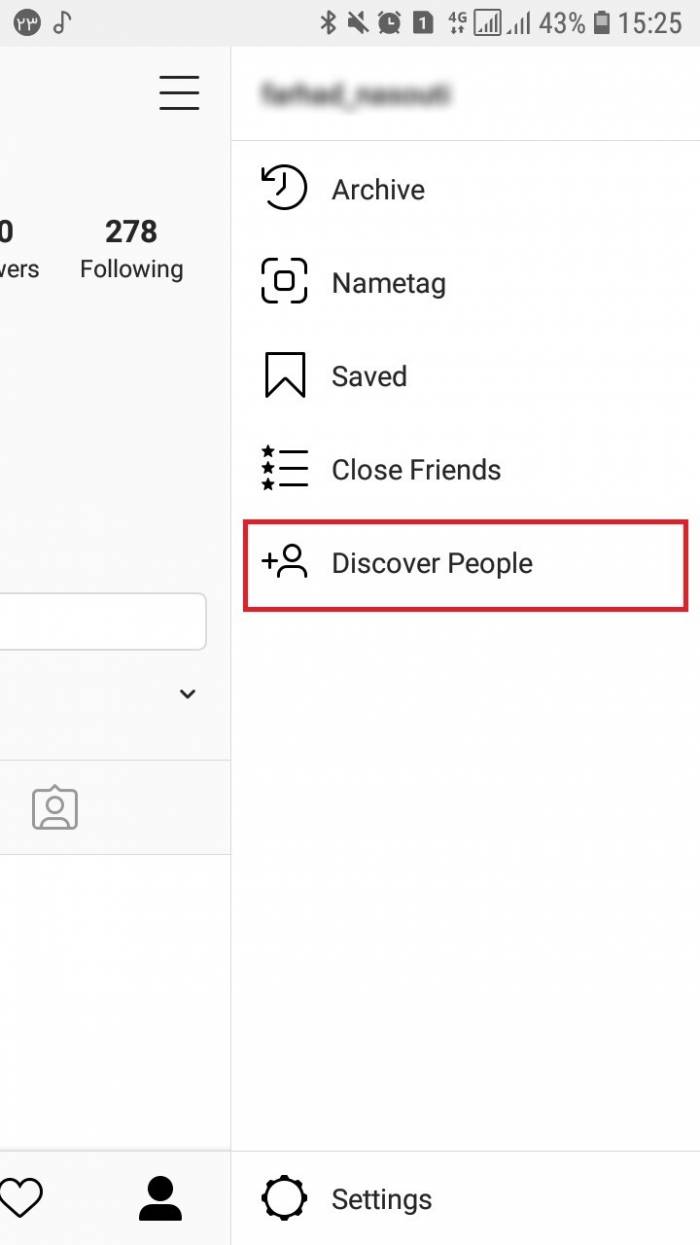Tap the add-person Discover People icon
The width and height of the screenshot is (700, 1245).
284,563
